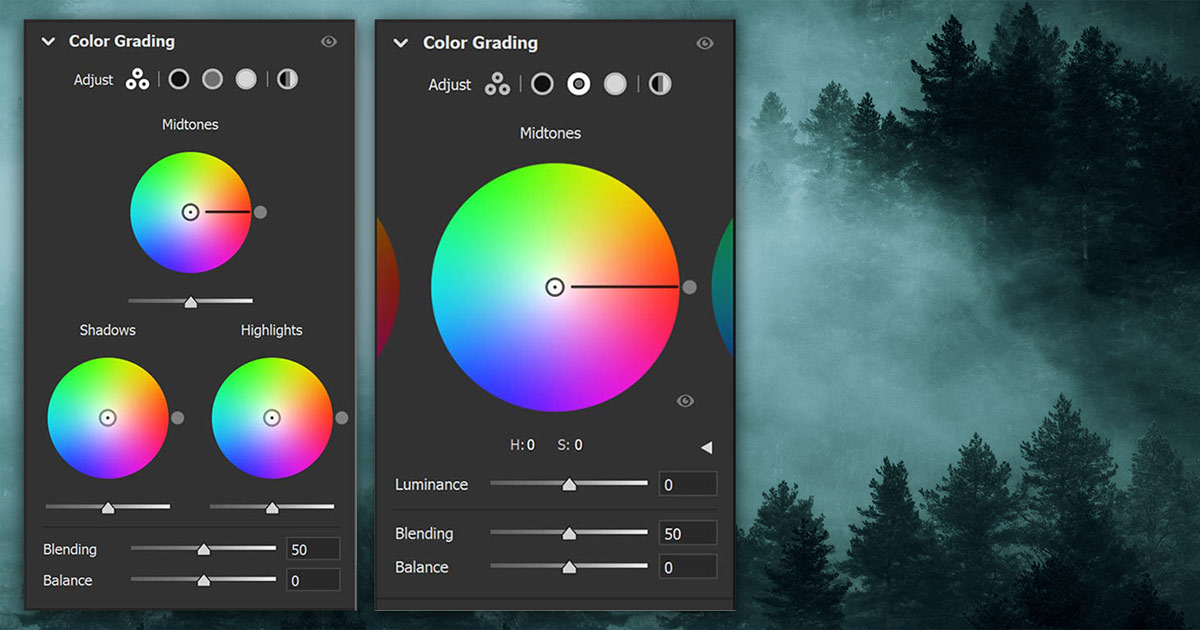
Task: Click the hue dot beside large Midtones wheel
Action: click(689, 287)
